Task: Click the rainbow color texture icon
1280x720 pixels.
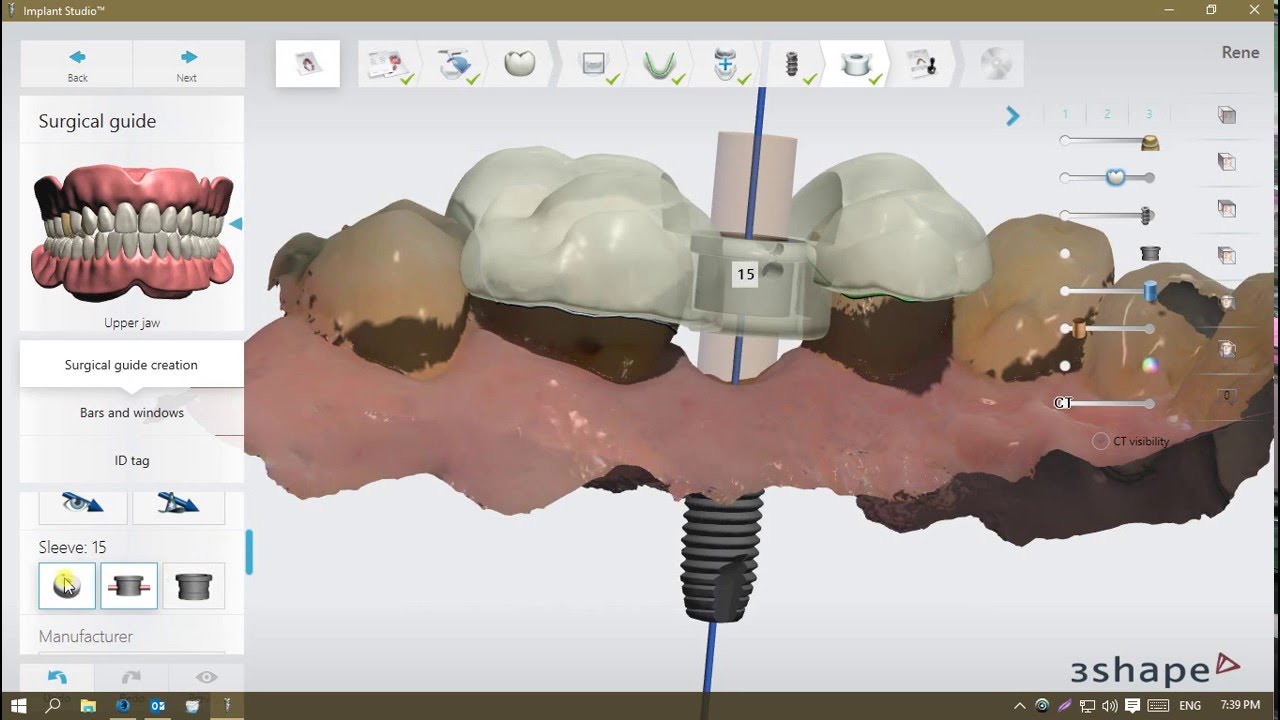Action: point(1150,366)
